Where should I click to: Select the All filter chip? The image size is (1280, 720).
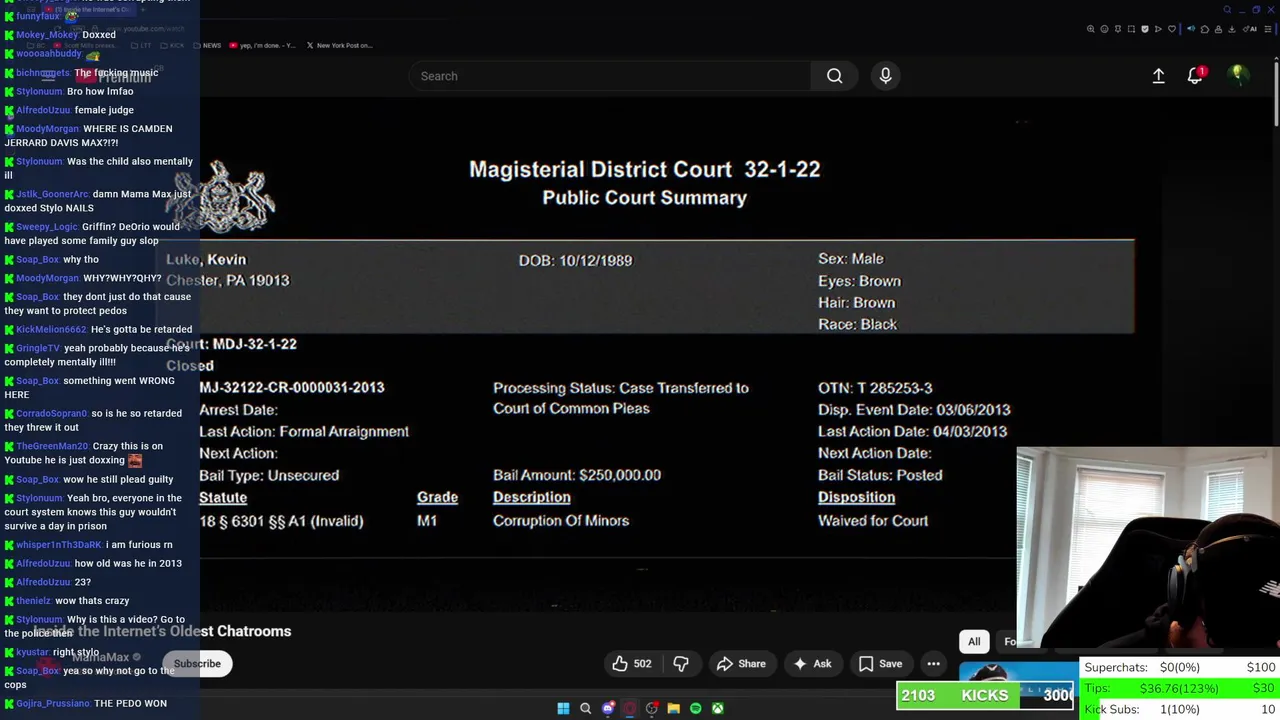coord(974,641)
